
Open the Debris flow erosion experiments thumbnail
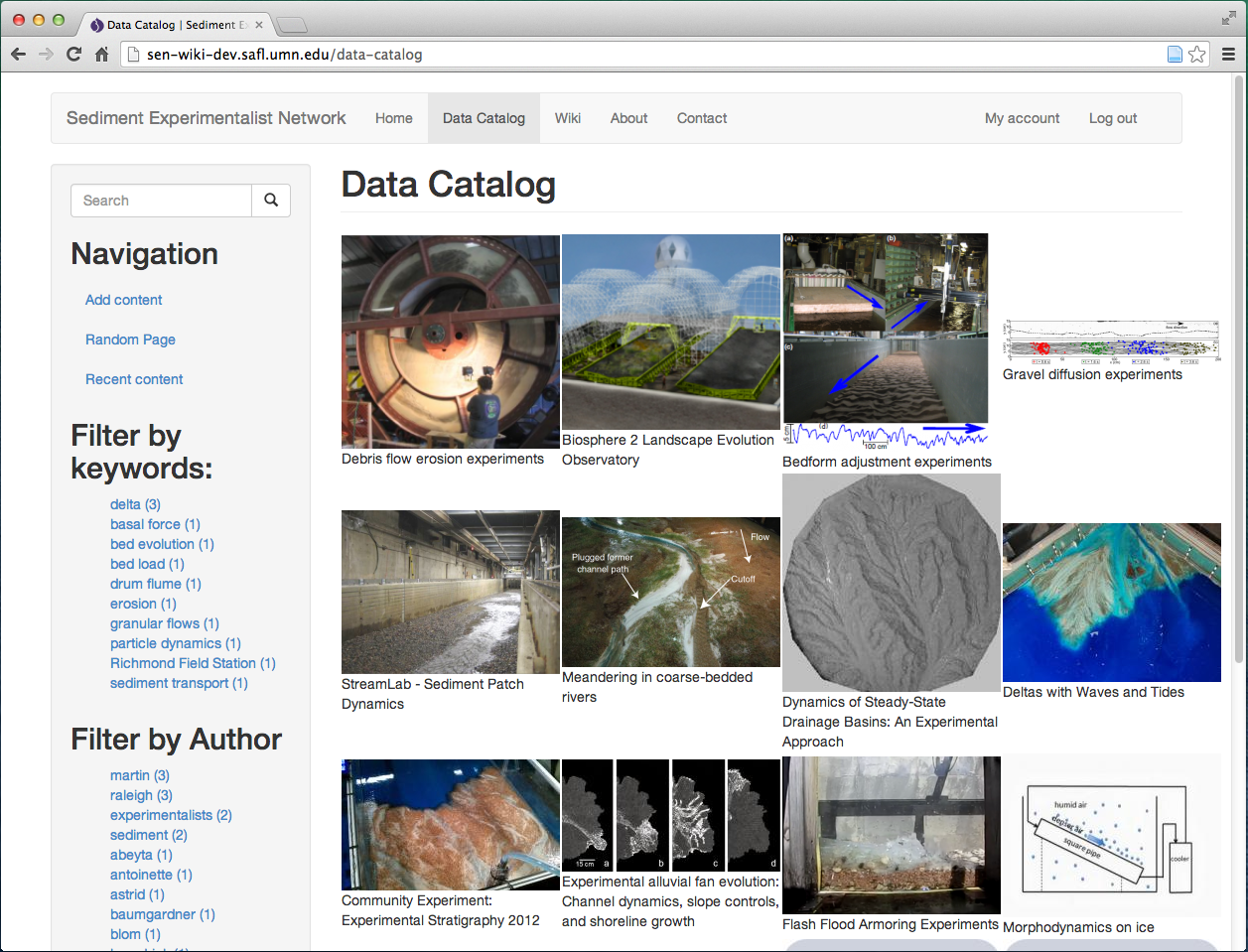(451, 341)
